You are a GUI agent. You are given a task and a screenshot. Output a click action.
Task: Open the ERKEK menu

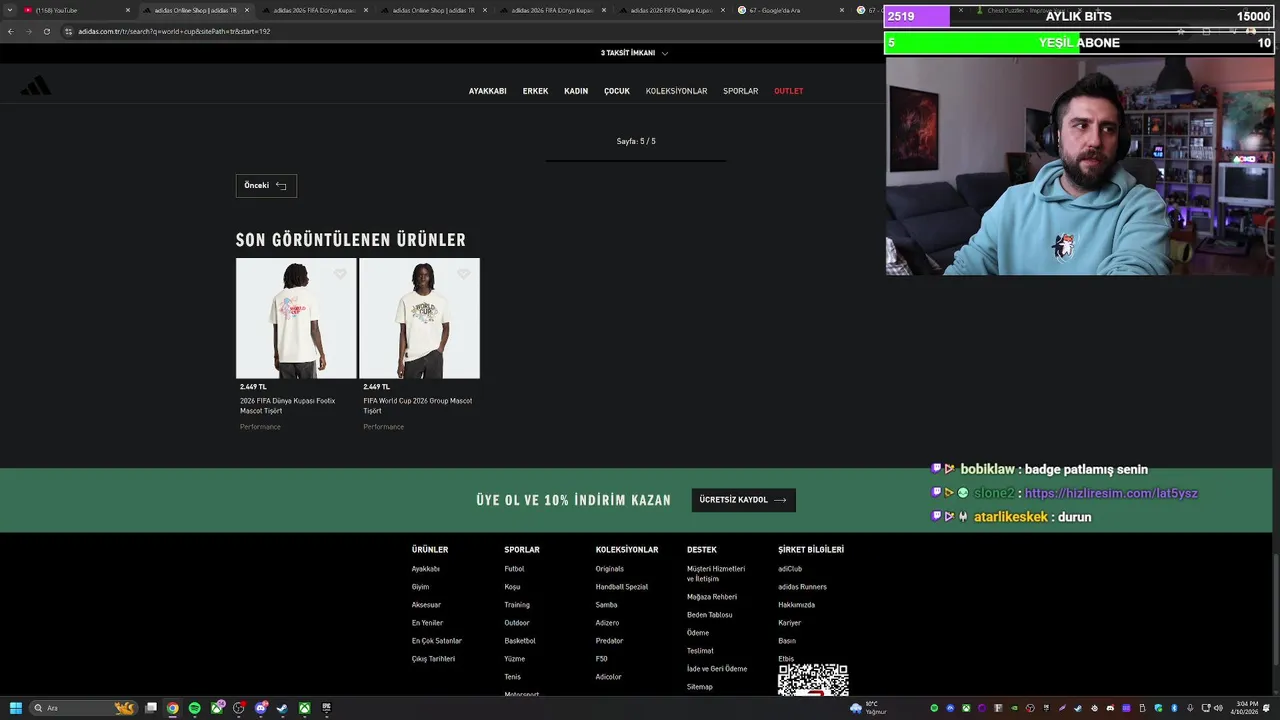[x=535, y=91]
